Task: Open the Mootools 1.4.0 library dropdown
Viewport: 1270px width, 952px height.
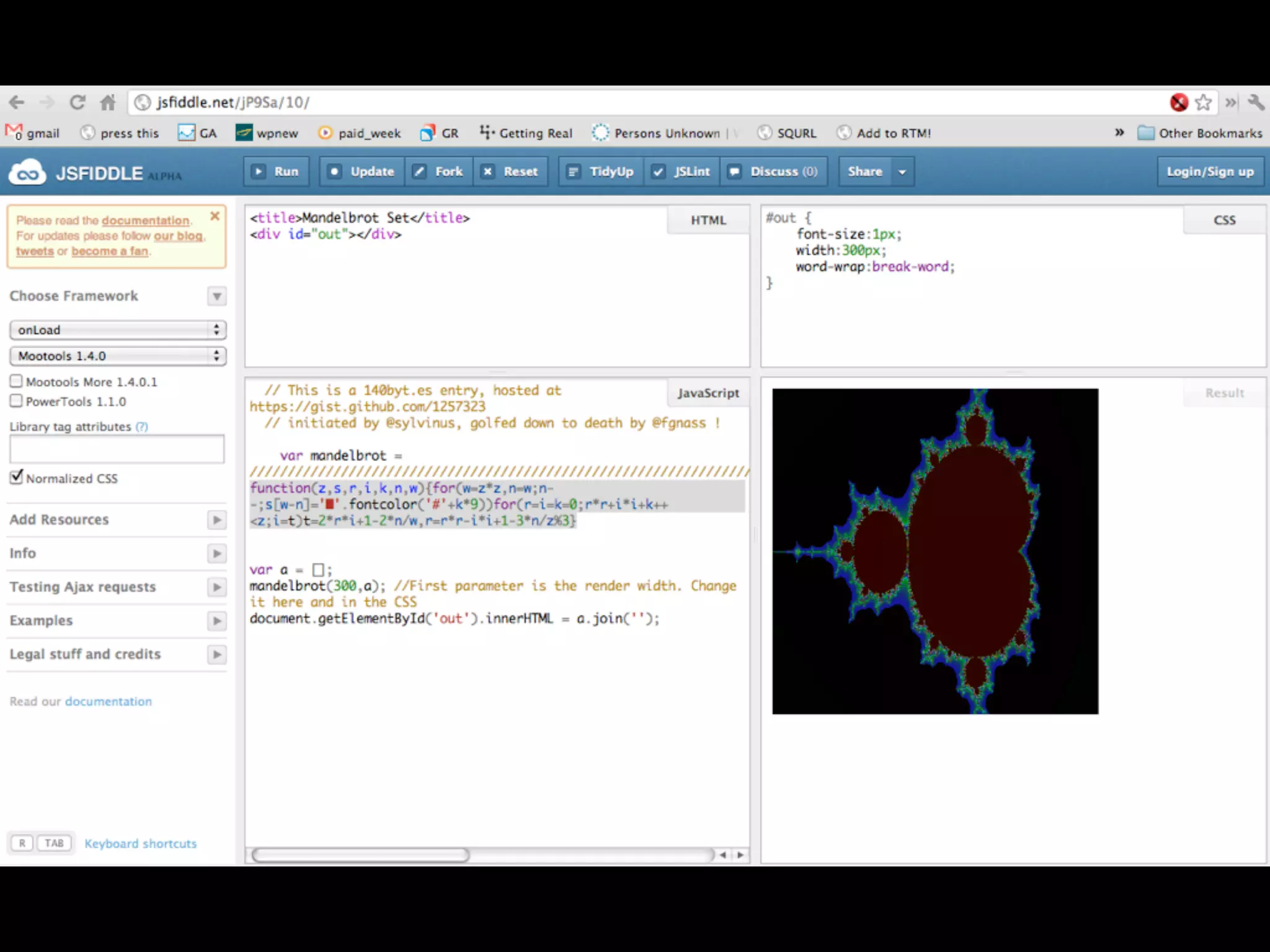Action: [118, 356]
